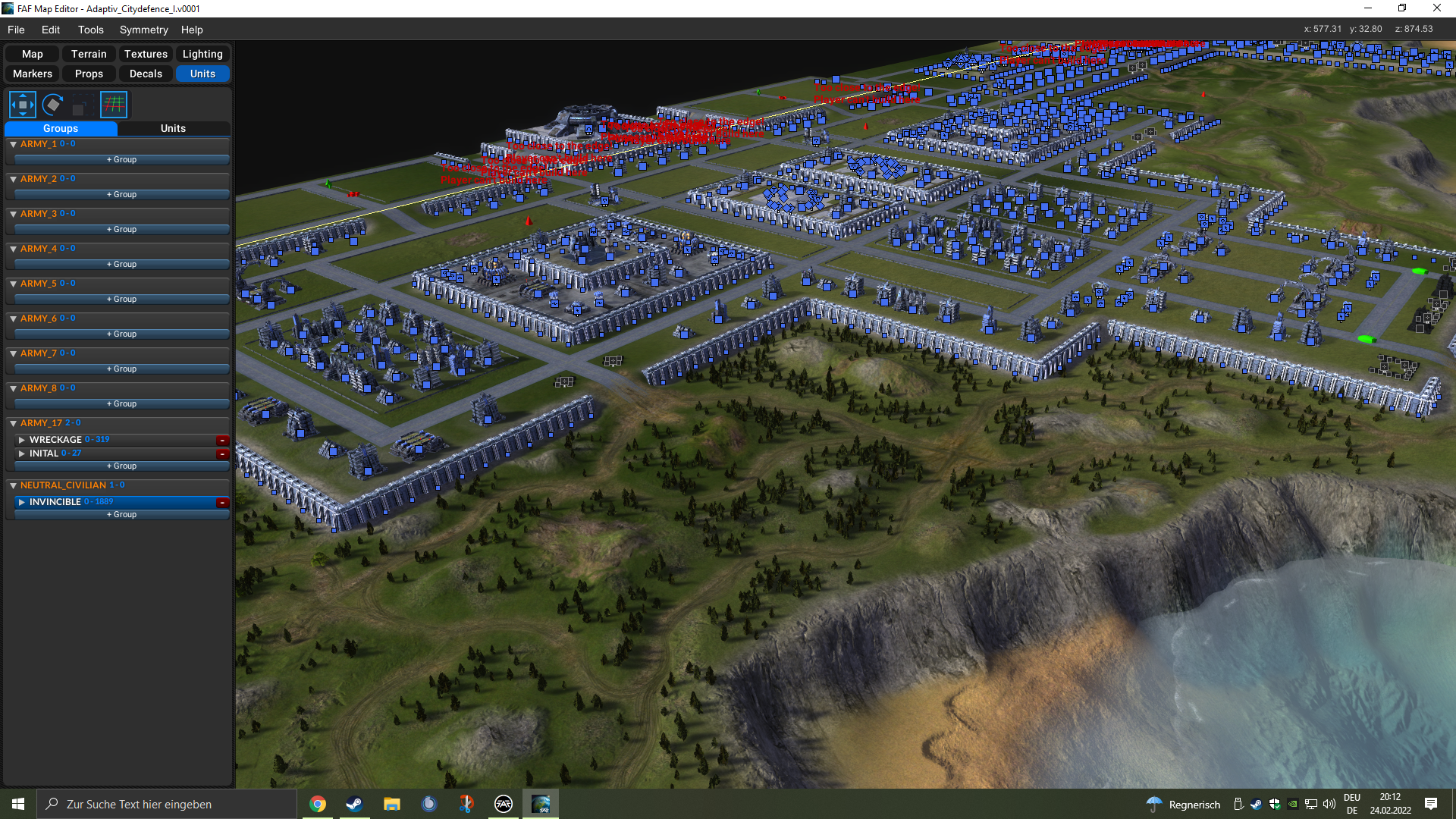This screenshot has width=1456, height=819.
Task: Open the Help menu
Action: (192, 30)
